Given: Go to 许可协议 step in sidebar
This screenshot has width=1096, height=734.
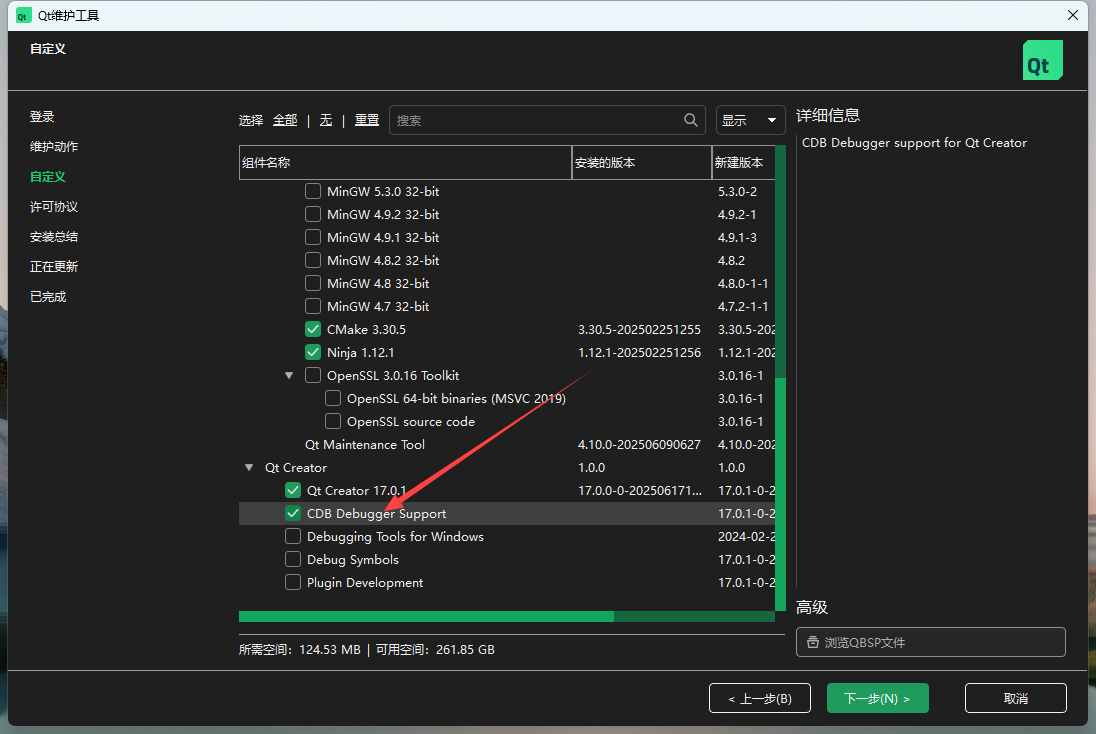Looking at the screenshot, I should [54, 207].
